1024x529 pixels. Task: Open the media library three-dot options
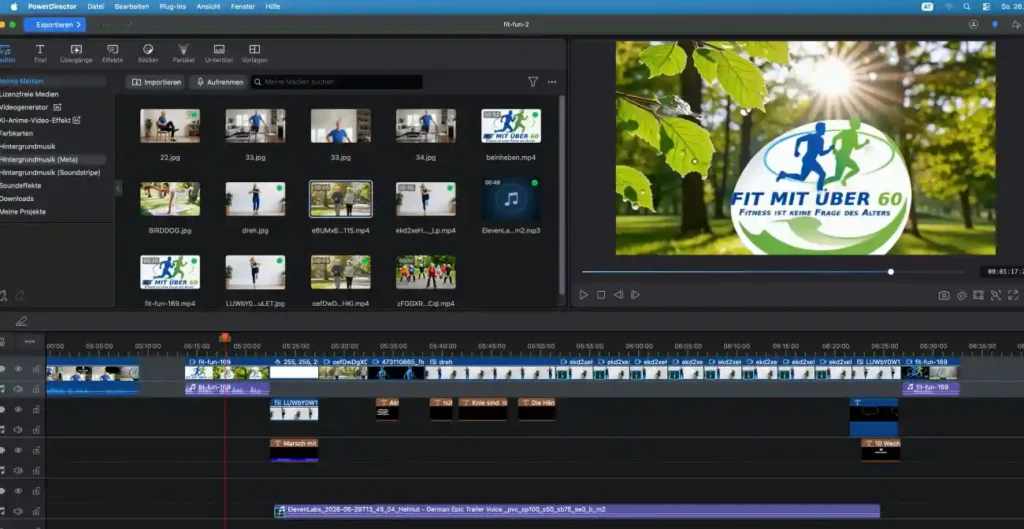[552, 82]
